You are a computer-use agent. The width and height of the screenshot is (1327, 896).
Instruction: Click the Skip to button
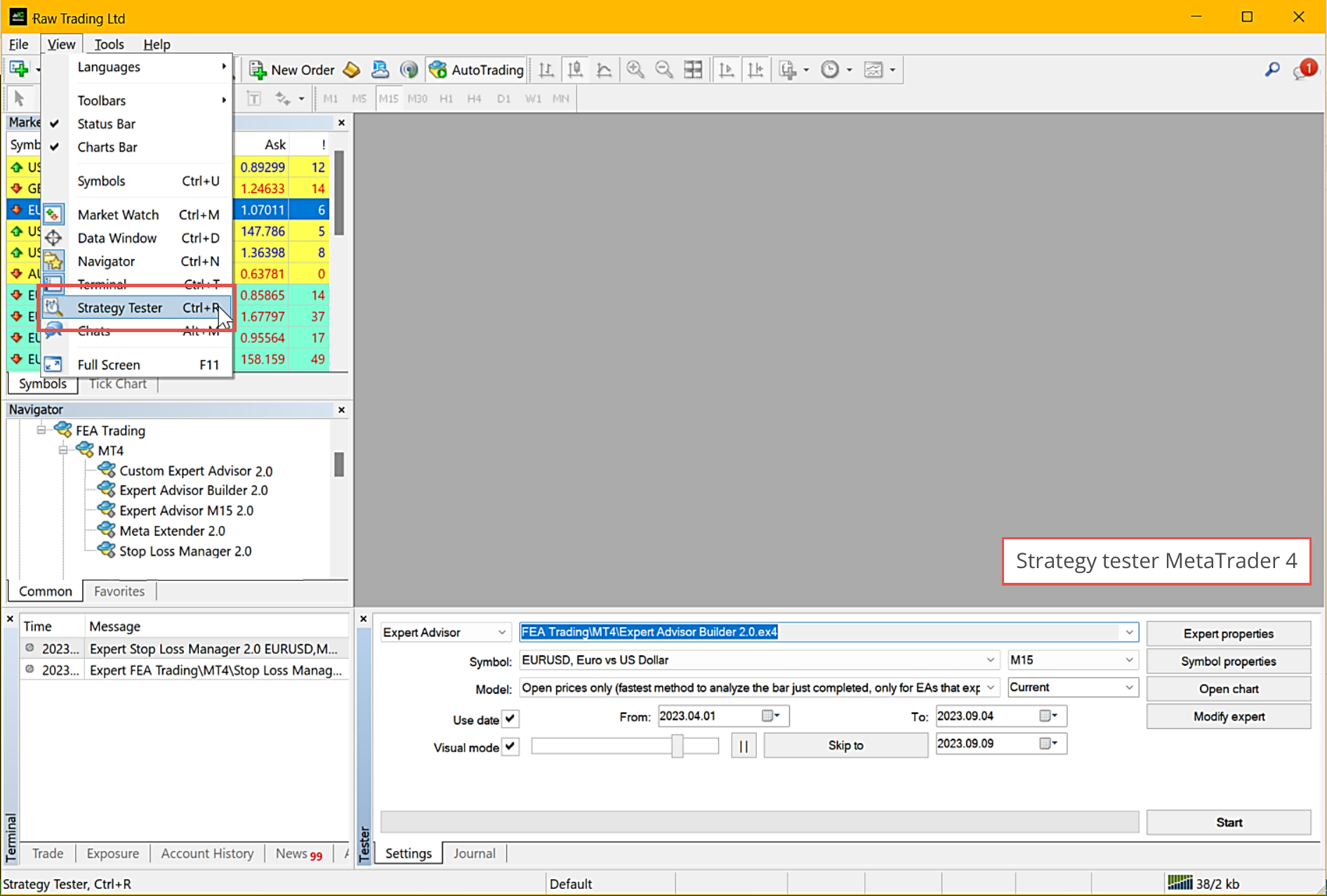(845, 745)
